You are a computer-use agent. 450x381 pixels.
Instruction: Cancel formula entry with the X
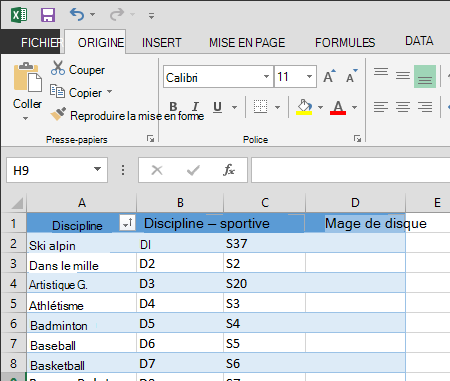click(x=157, y=170)
